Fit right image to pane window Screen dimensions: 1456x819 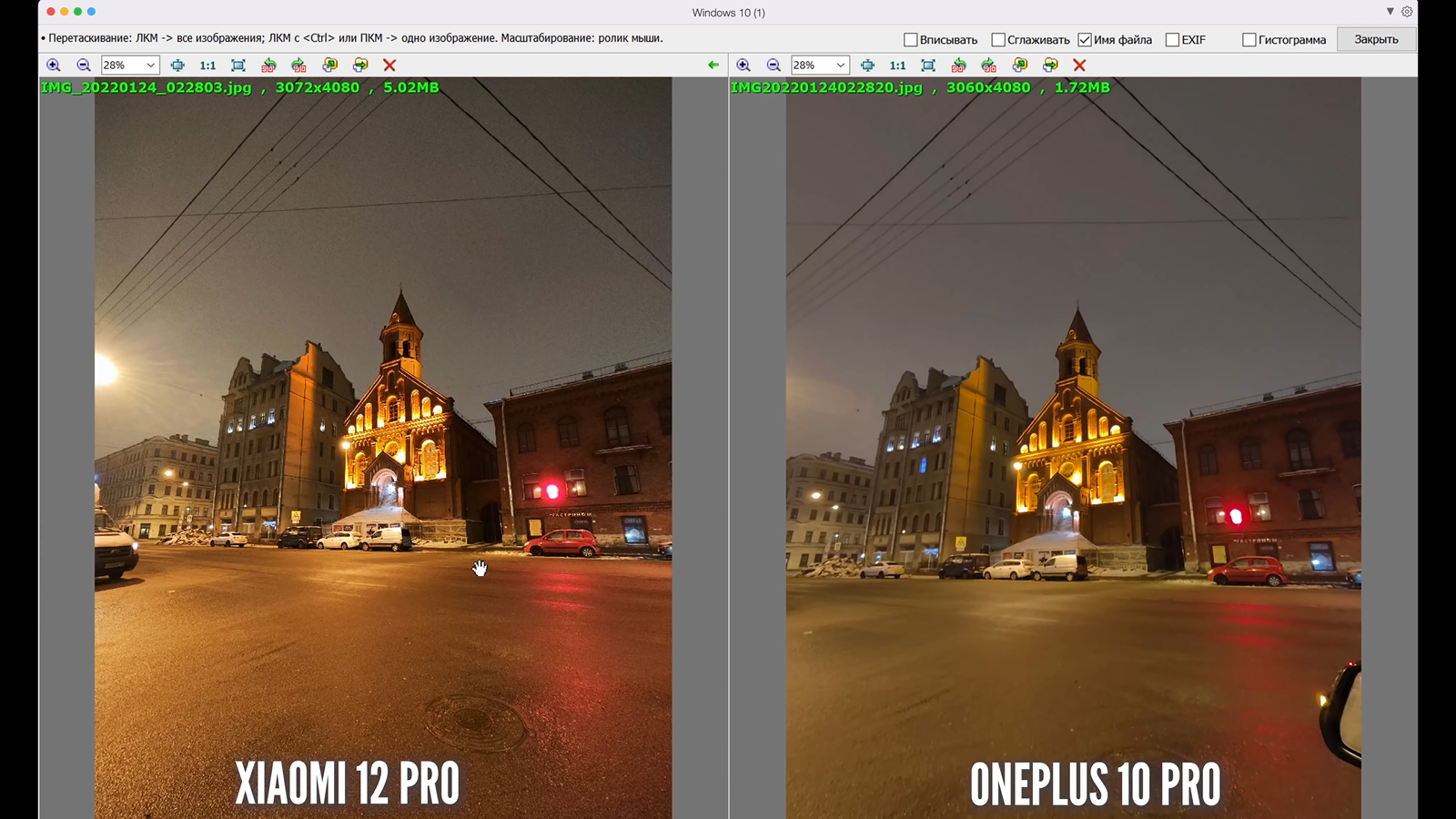928,66
